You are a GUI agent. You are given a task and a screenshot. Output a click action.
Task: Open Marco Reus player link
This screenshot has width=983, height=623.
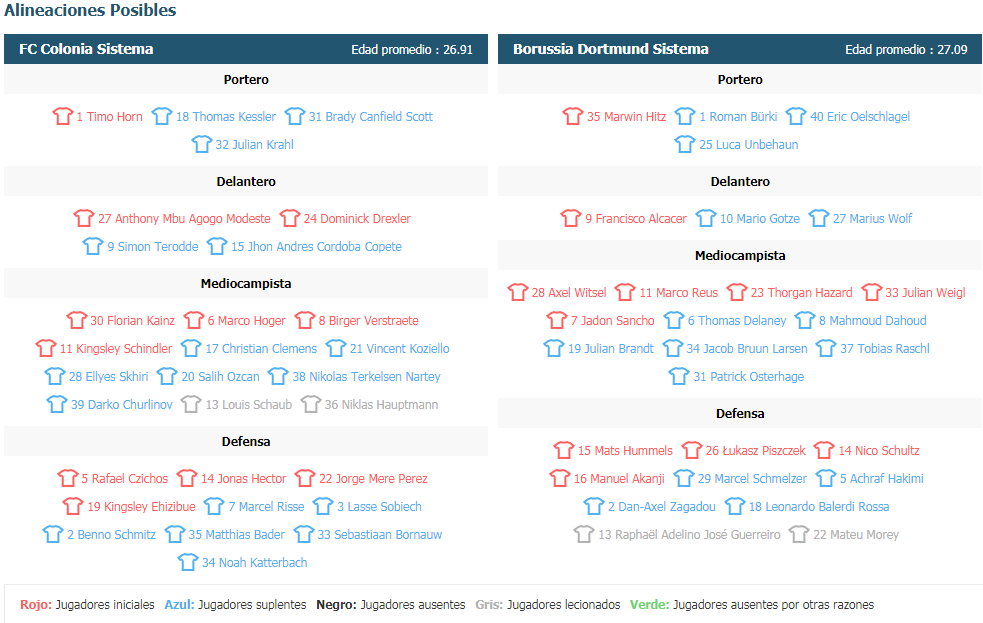678,293
